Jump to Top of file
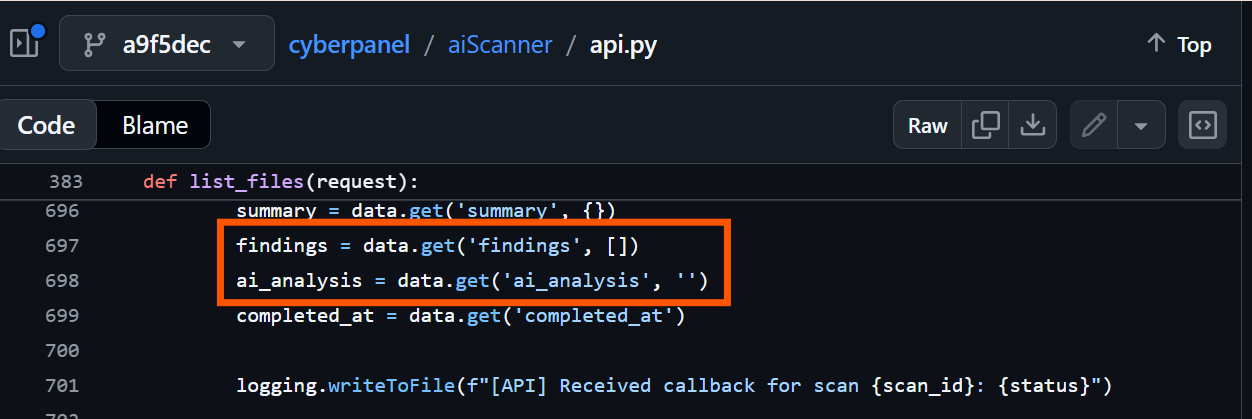Image resolution: width=1252 pixels, height=419 pixels. coord(1178,44)
